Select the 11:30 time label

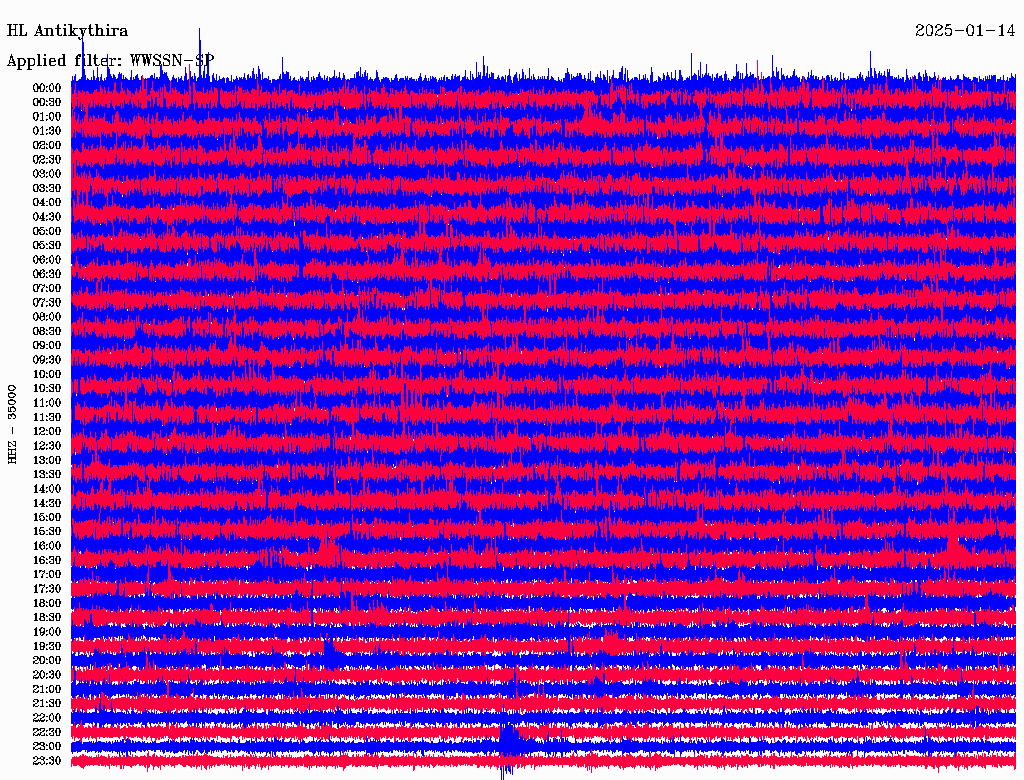(x=47, y=417)
